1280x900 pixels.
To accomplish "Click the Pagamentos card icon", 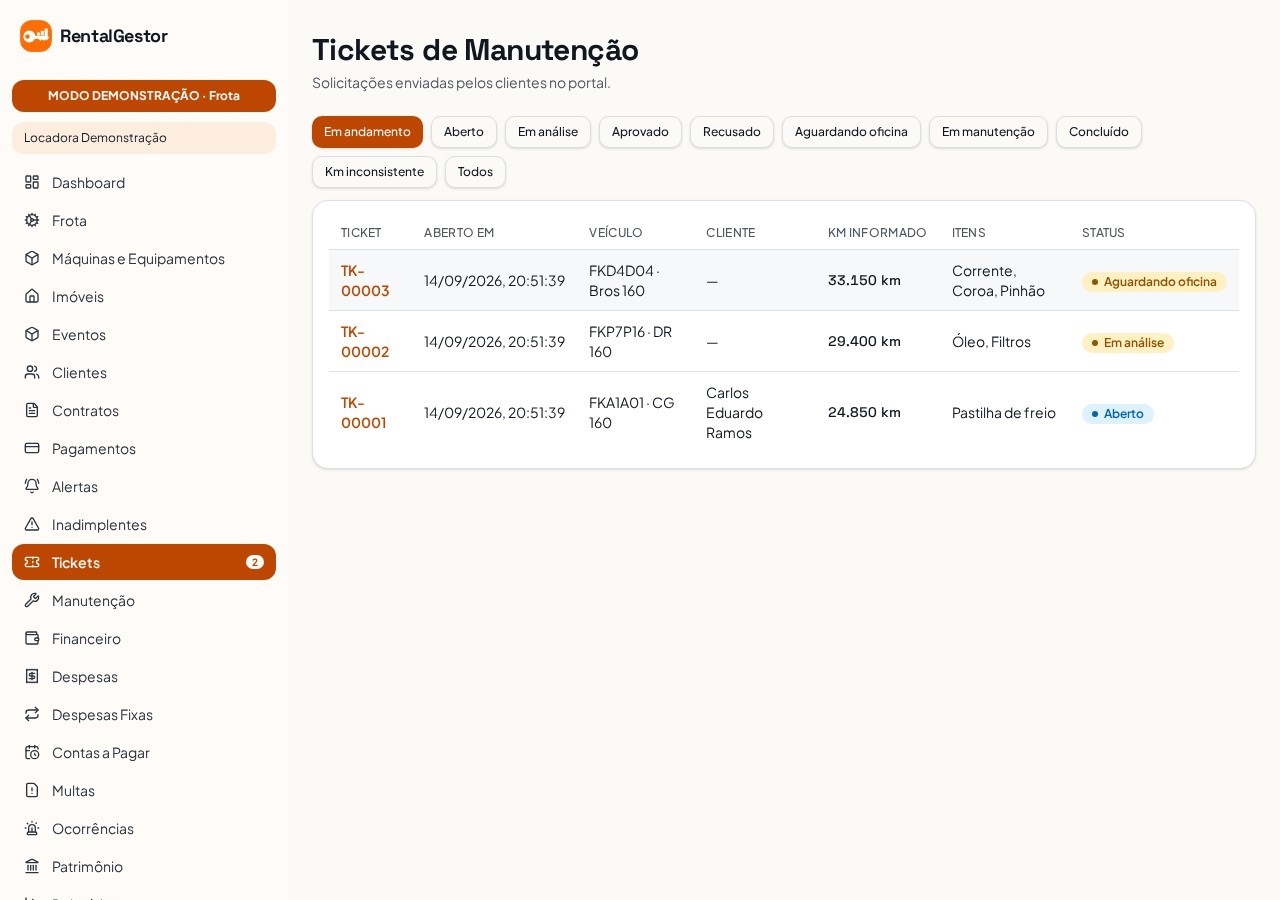I will coord(32,448).
